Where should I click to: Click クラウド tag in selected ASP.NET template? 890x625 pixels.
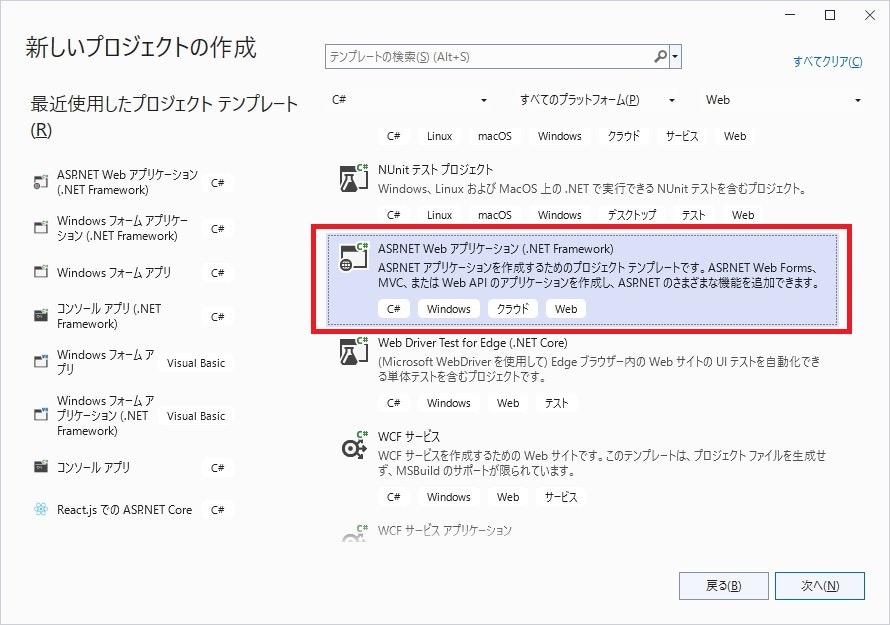point(513,309)
